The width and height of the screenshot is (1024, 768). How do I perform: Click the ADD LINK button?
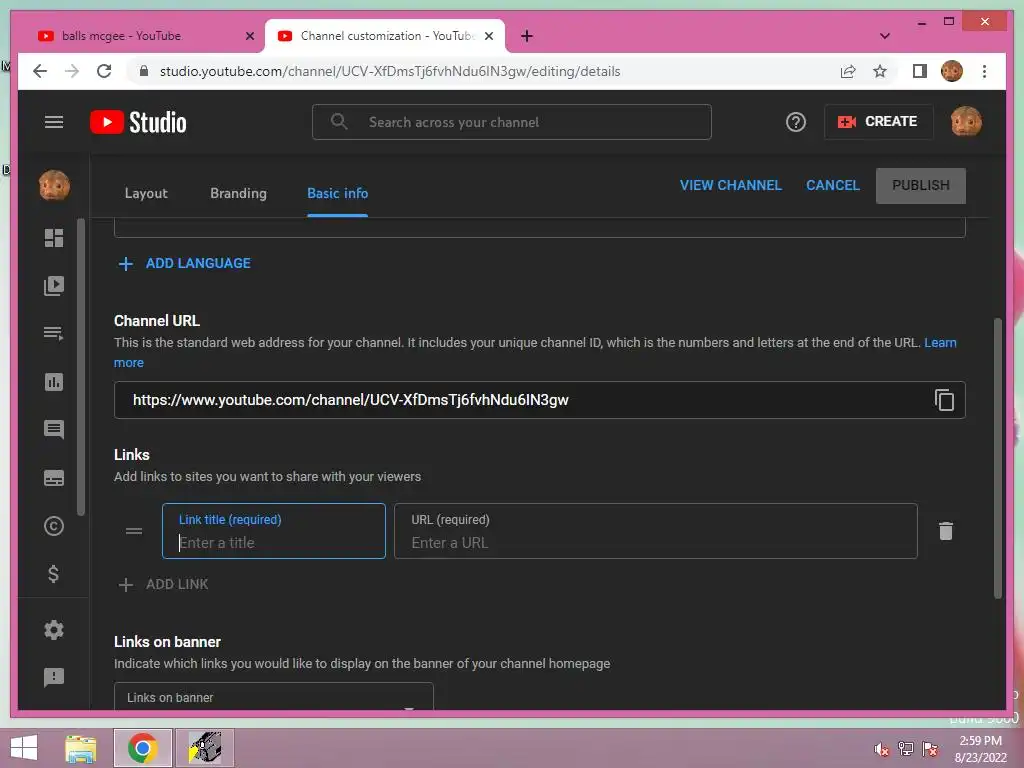click(163, 584)
